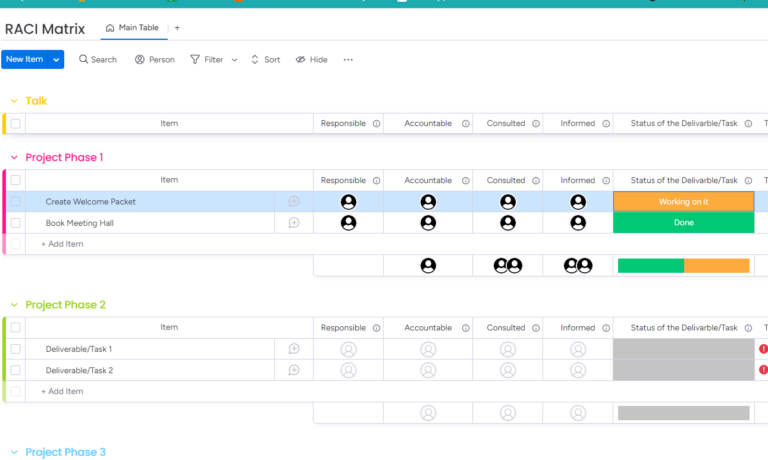Click the Hide columns icon

point(300,60)
